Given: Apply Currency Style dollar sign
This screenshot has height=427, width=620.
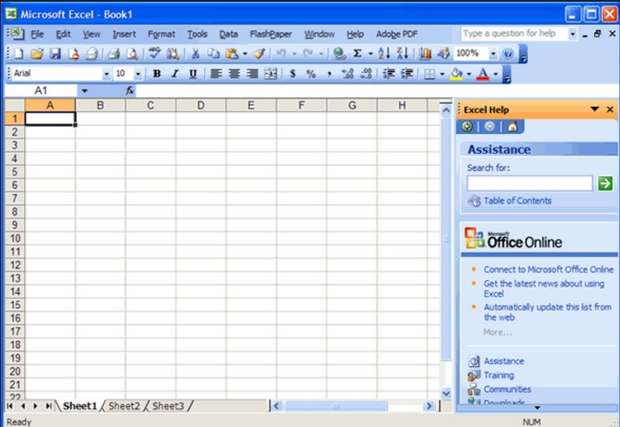Looking at the screenshot, I should pos(293,74).
